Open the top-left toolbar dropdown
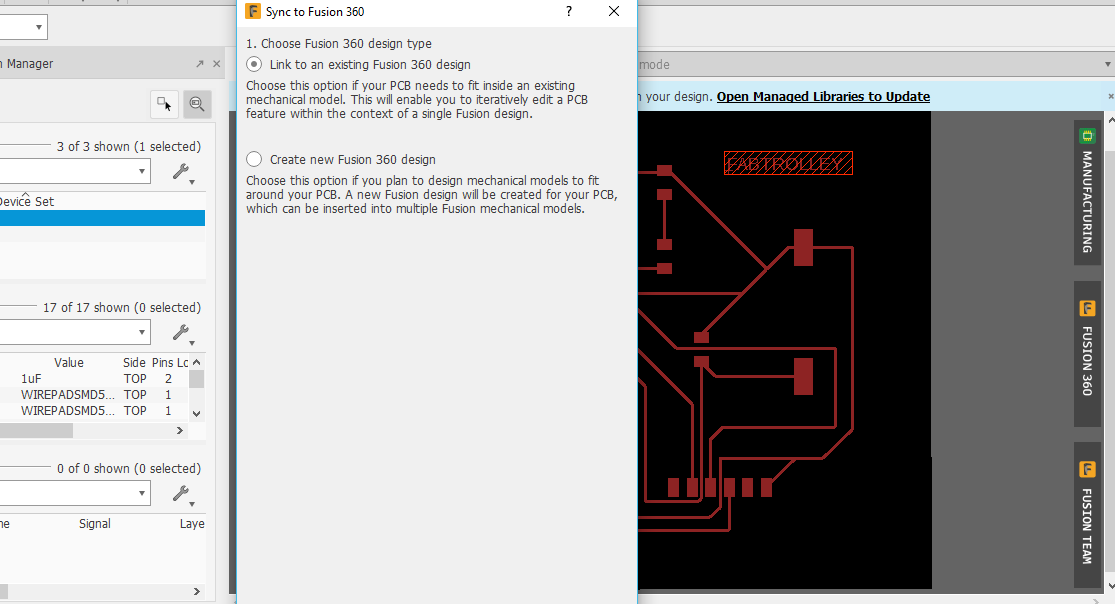Image resolution: width=1115 pixels, height=604 pixels. tap(38, 27)
